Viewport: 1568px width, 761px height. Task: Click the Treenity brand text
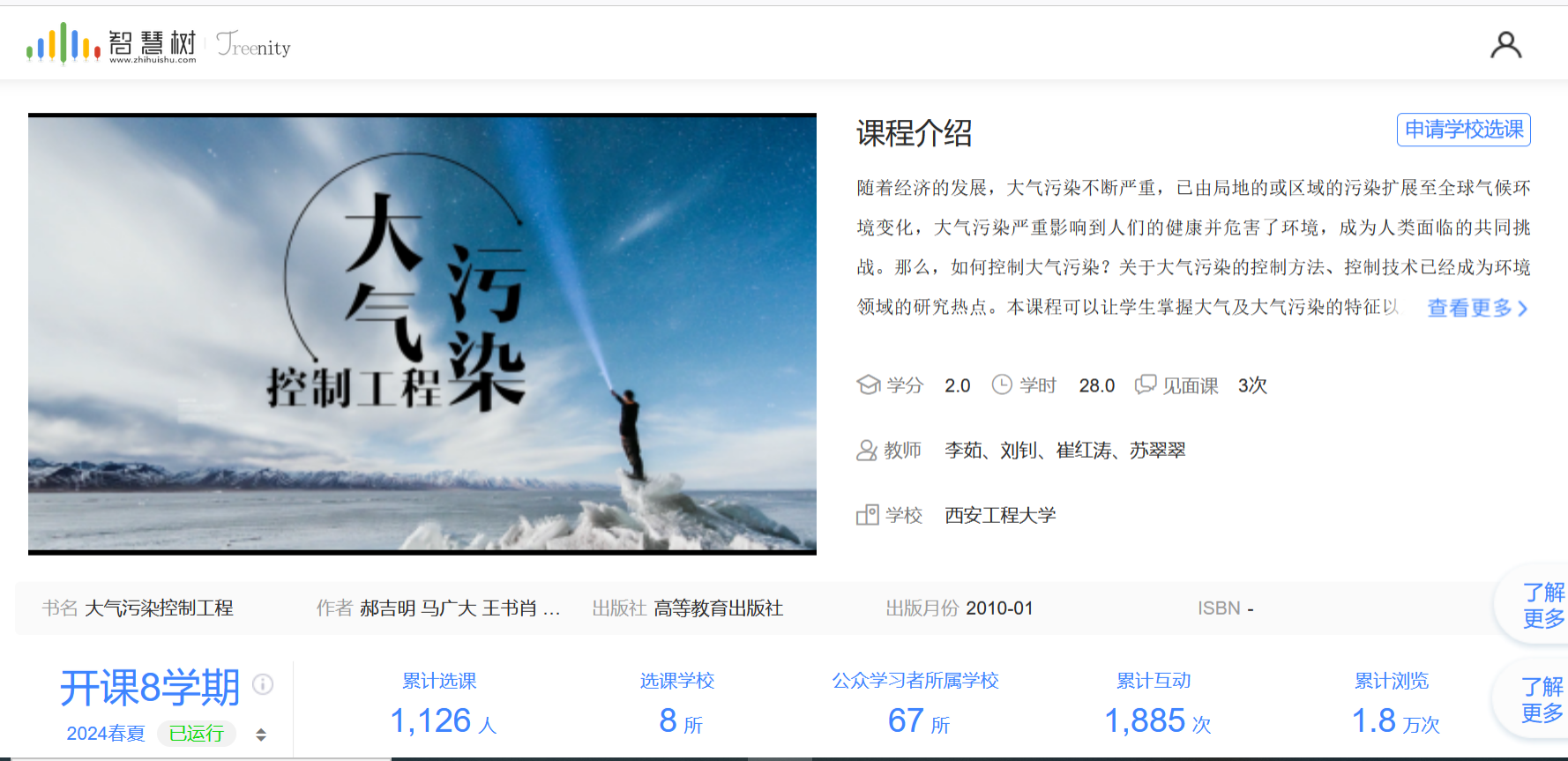click(x=254, y=46)
